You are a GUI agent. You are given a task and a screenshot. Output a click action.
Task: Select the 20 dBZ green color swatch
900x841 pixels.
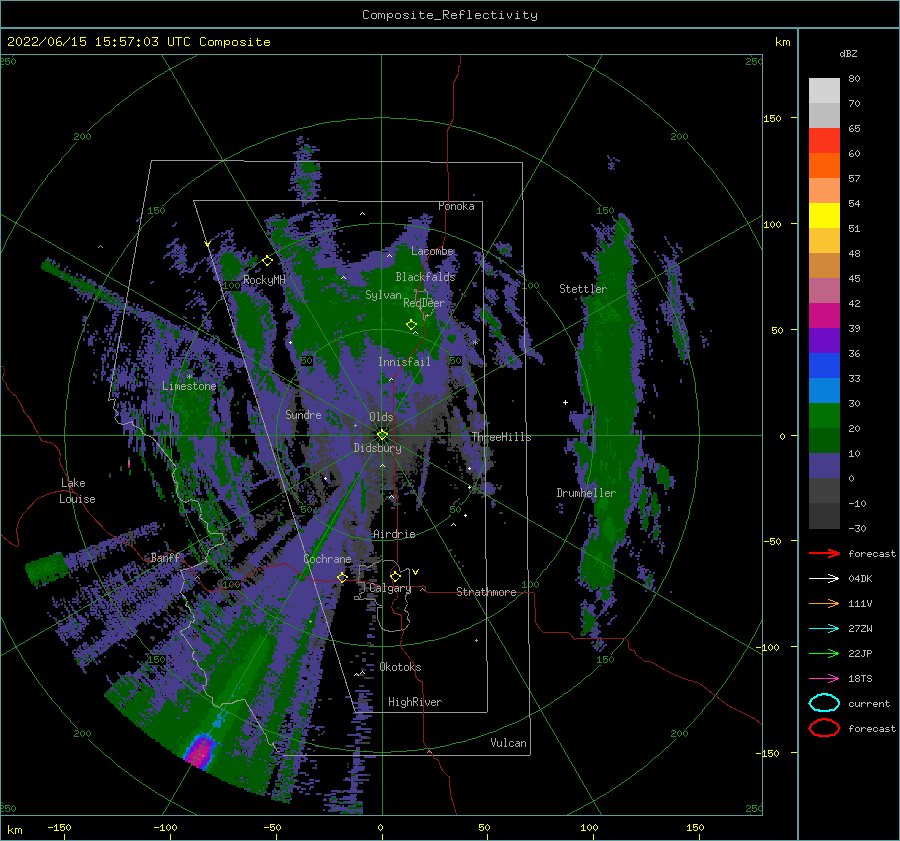[824, 416]
